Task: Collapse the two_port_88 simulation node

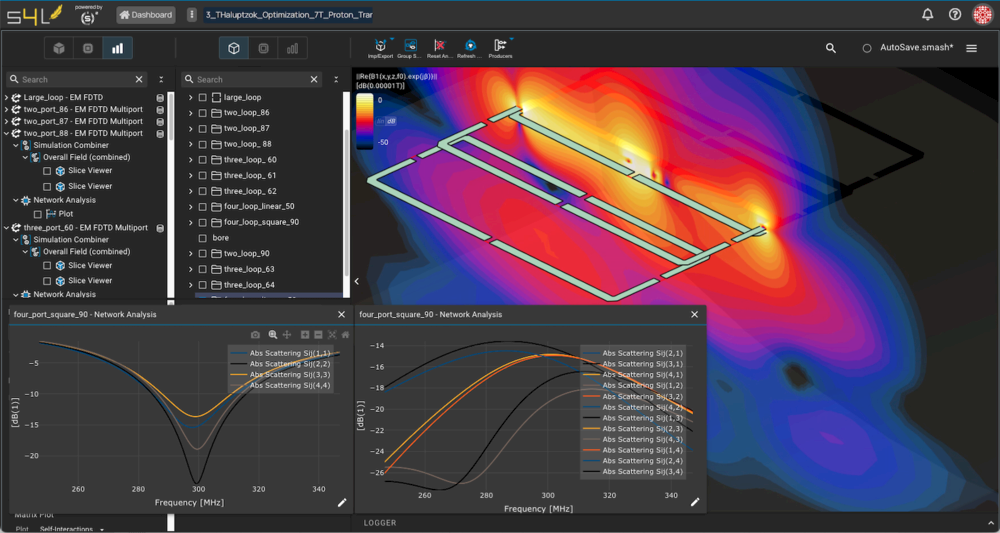Action: tap(7, 133)
